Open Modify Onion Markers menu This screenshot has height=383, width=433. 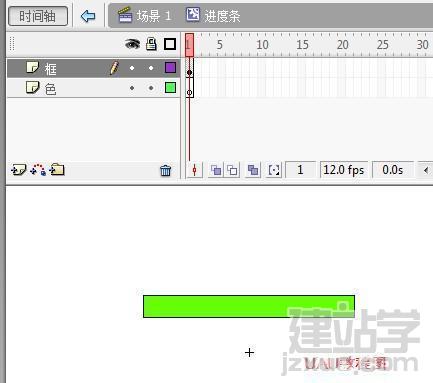tap(274, 170)
